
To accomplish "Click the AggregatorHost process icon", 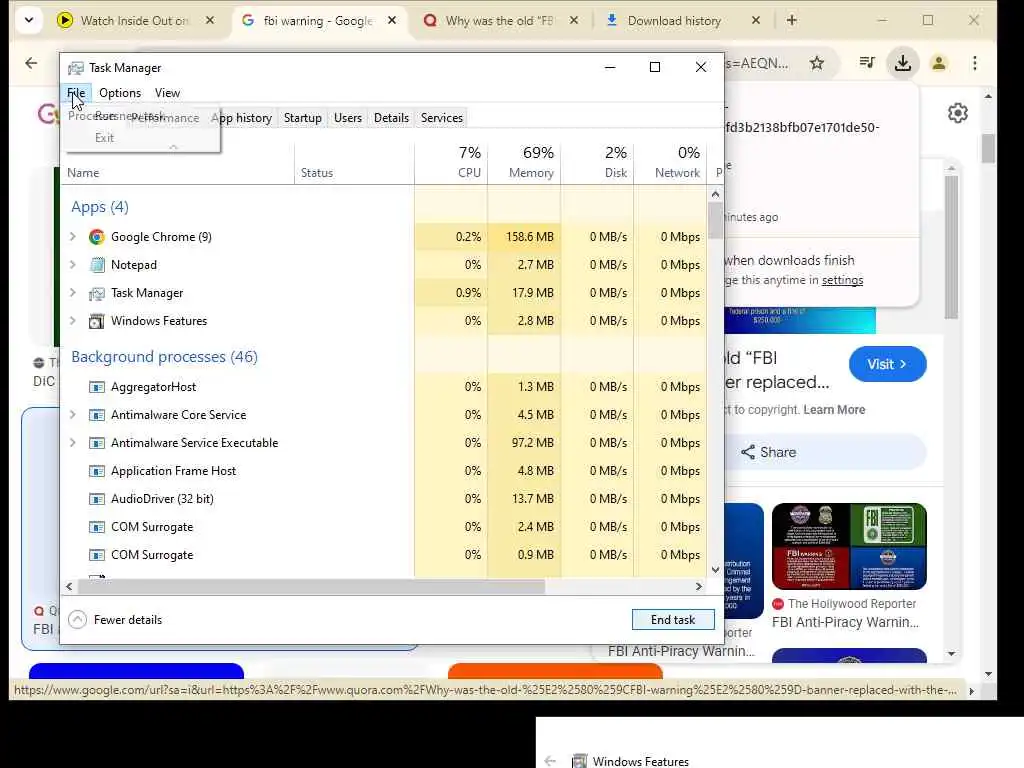I will coord(97,387).
